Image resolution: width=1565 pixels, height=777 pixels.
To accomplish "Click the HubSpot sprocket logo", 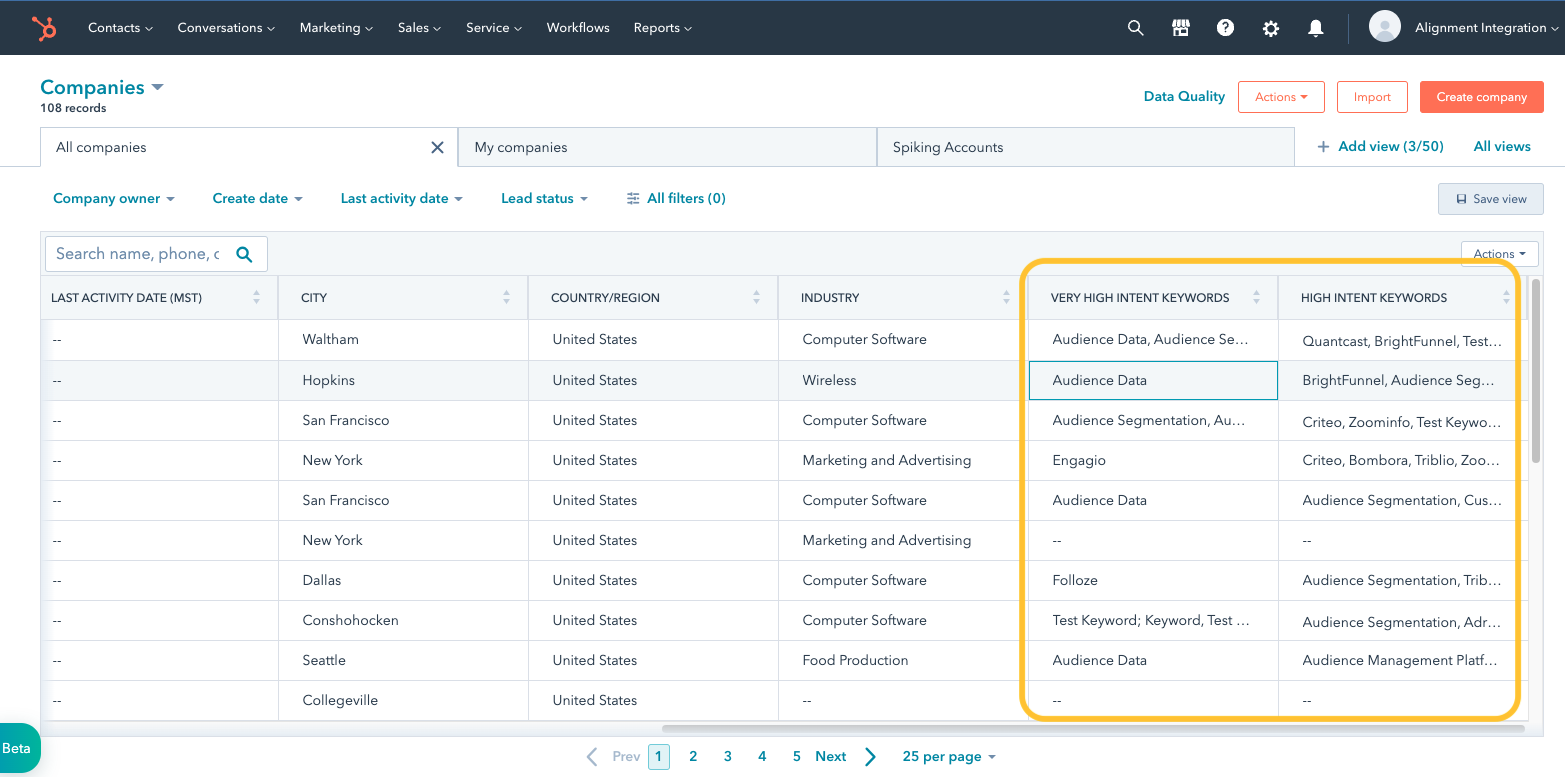I will pos(44,28).
